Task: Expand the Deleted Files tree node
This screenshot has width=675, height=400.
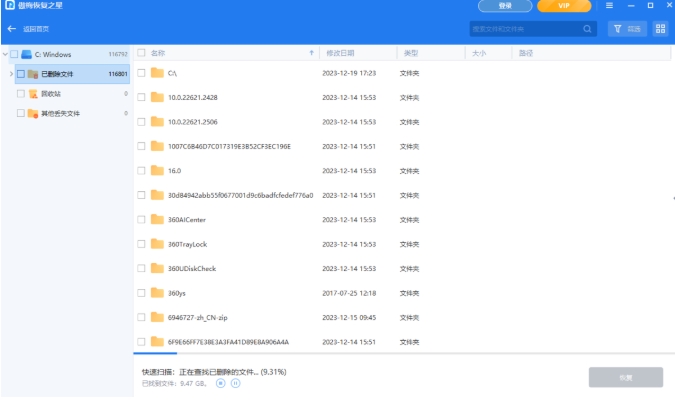Action: point(10,74)
